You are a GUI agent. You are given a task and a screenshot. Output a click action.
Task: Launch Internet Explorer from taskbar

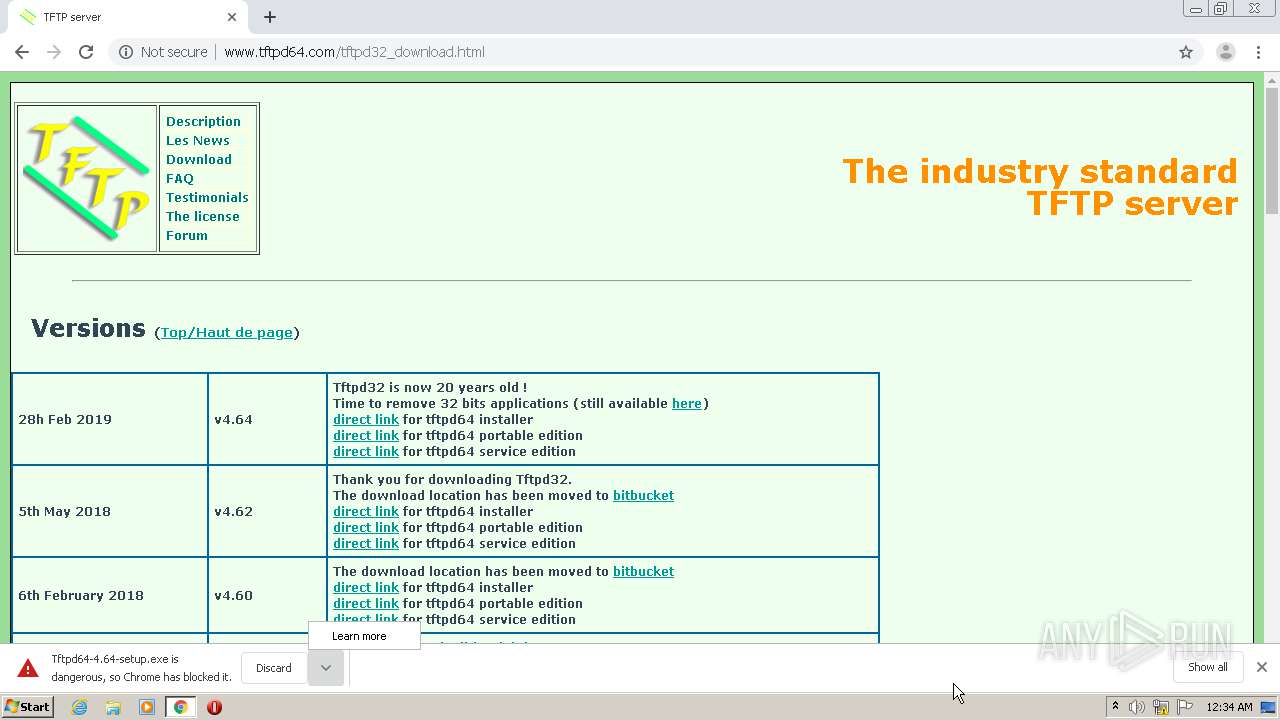(x=80, y=707)
